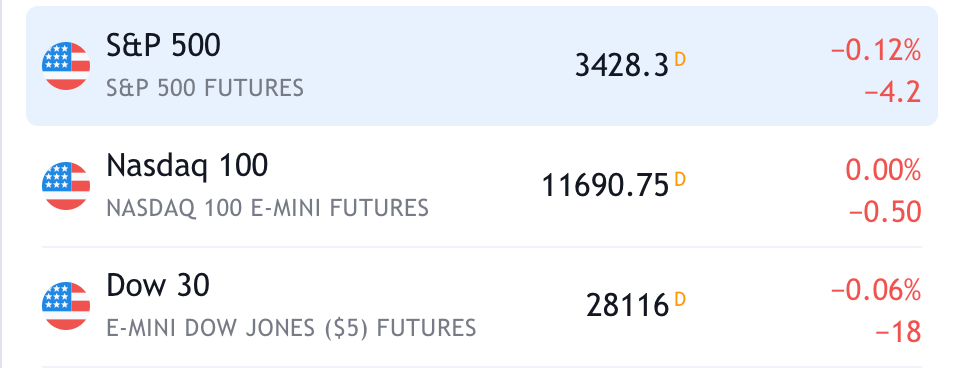The image size is (962, 368).
Task: Click the S&P 500 −0.12% change
Action: (x=876, y=51)
